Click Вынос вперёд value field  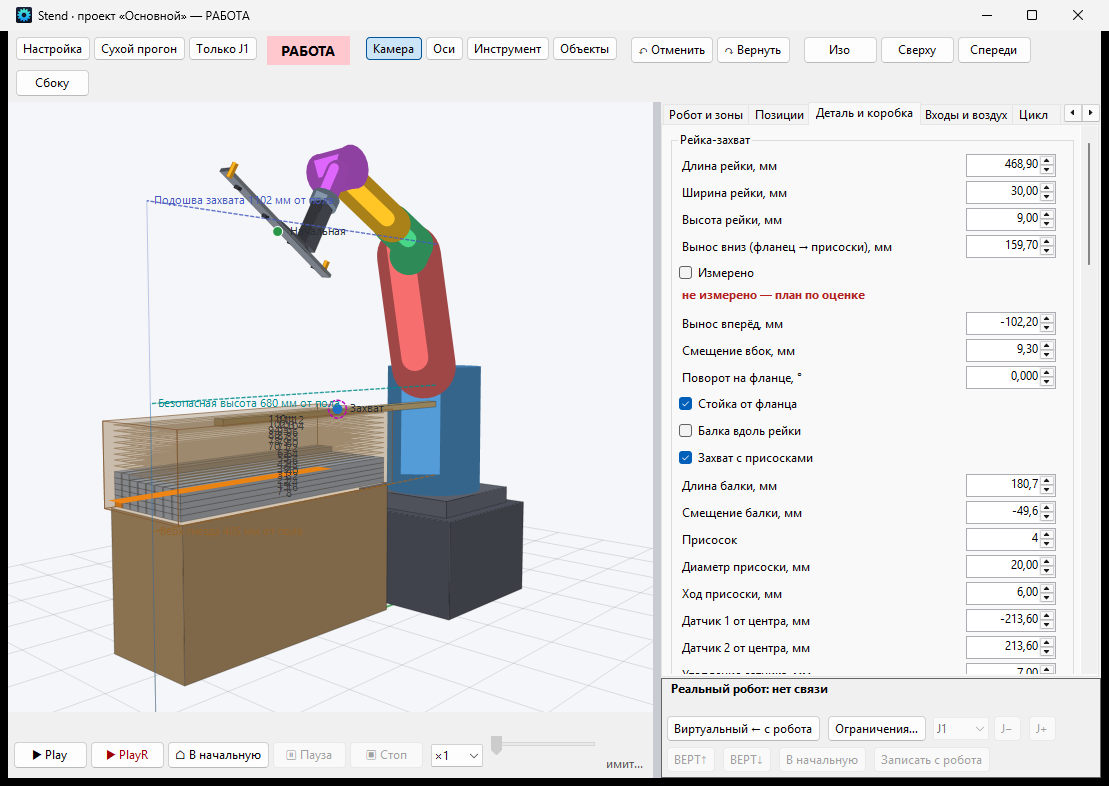point(1004,323)
